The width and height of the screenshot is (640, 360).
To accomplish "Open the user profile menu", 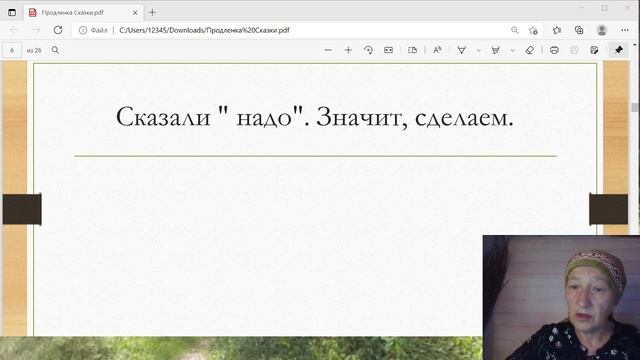I will pos(602,30).
